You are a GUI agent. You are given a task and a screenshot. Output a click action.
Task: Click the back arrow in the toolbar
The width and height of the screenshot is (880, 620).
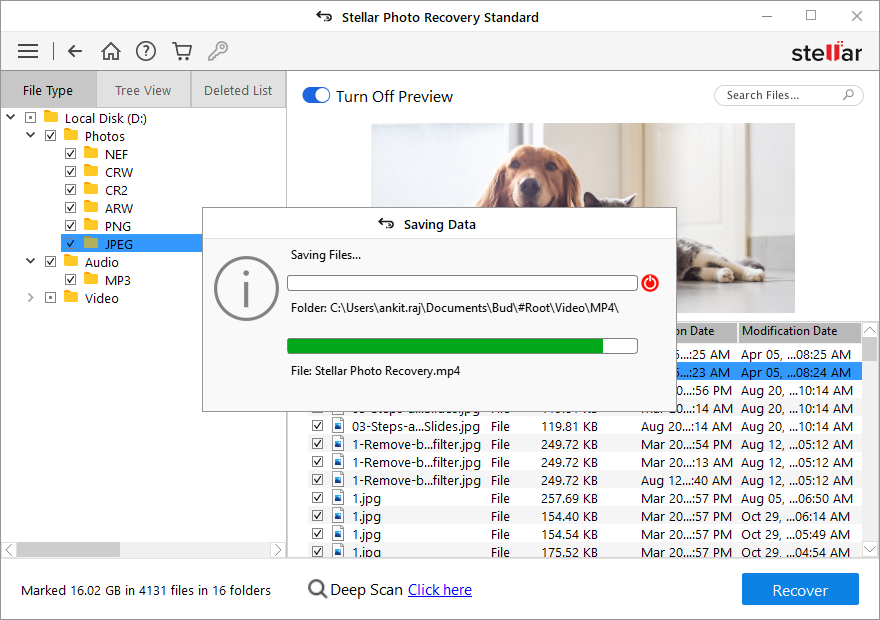coord(75,50)
